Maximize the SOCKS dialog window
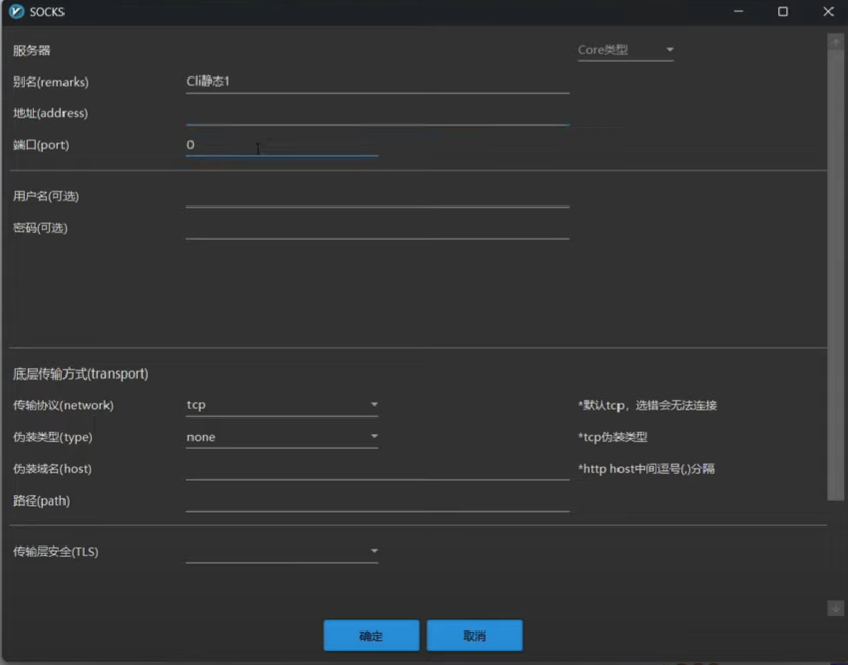The width and height of the screenshot is (848, 665). pyautogui.click(x=783, y=12)
